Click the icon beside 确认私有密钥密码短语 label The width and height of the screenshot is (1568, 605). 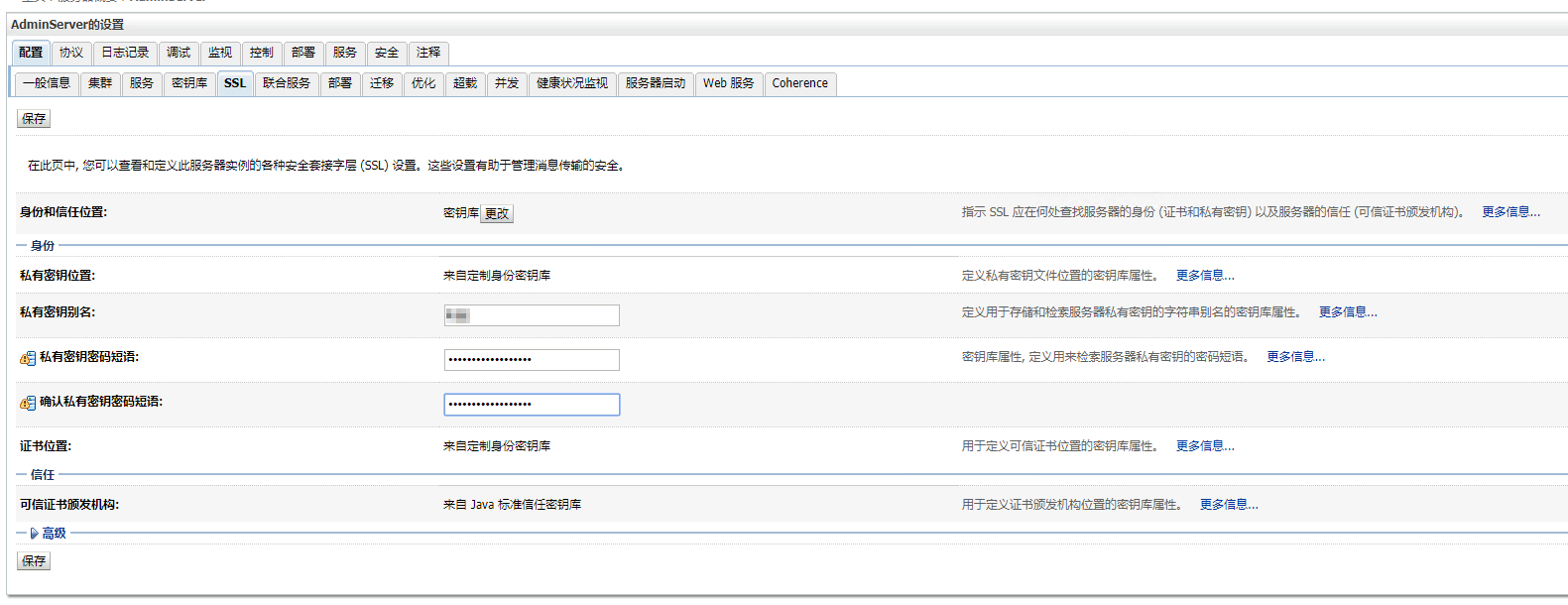(x=28, y=403)
